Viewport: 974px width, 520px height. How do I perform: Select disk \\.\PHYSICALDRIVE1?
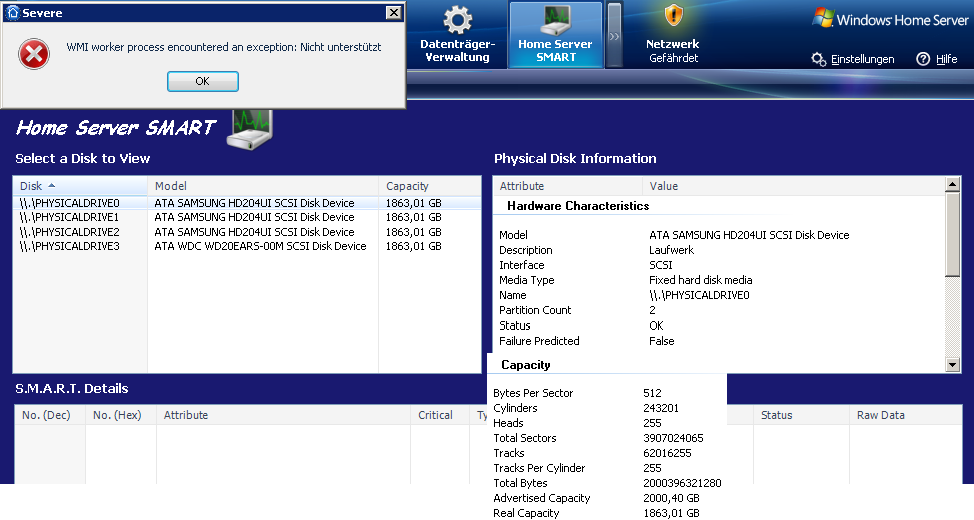point(247,217)
